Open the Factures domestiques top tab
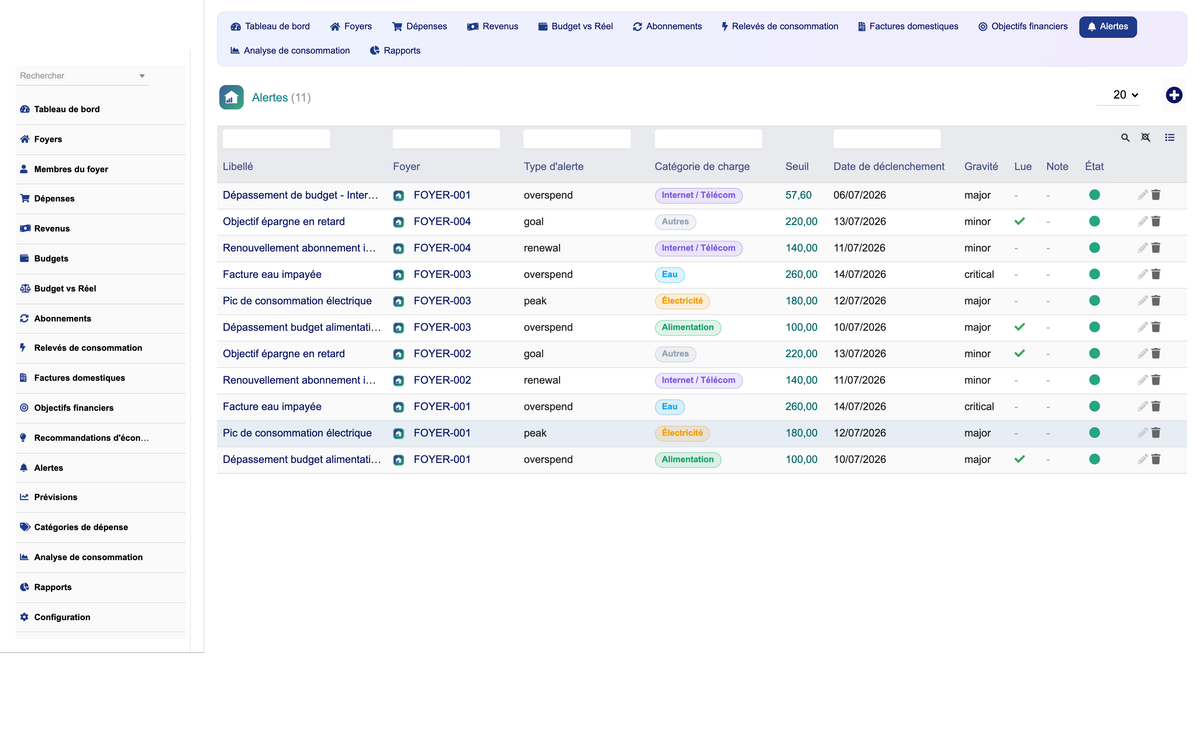This screenshot has width=1200, height=743. [x=908, y=27]
